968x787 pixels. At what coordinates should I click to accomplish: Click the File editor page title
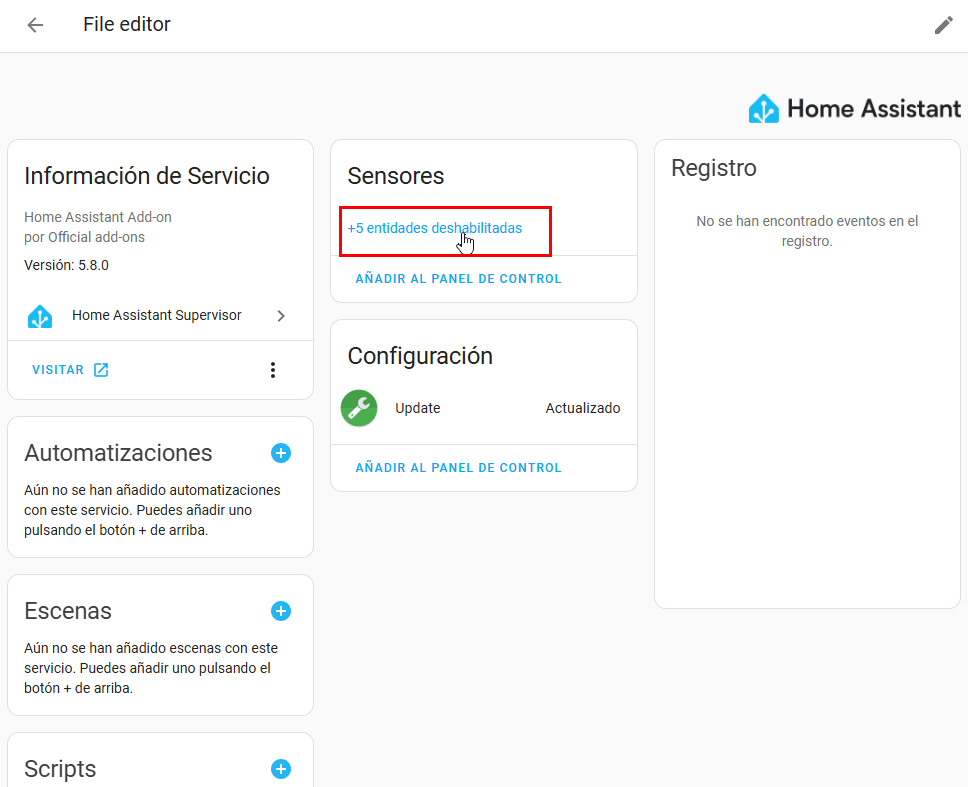(127, 25)
